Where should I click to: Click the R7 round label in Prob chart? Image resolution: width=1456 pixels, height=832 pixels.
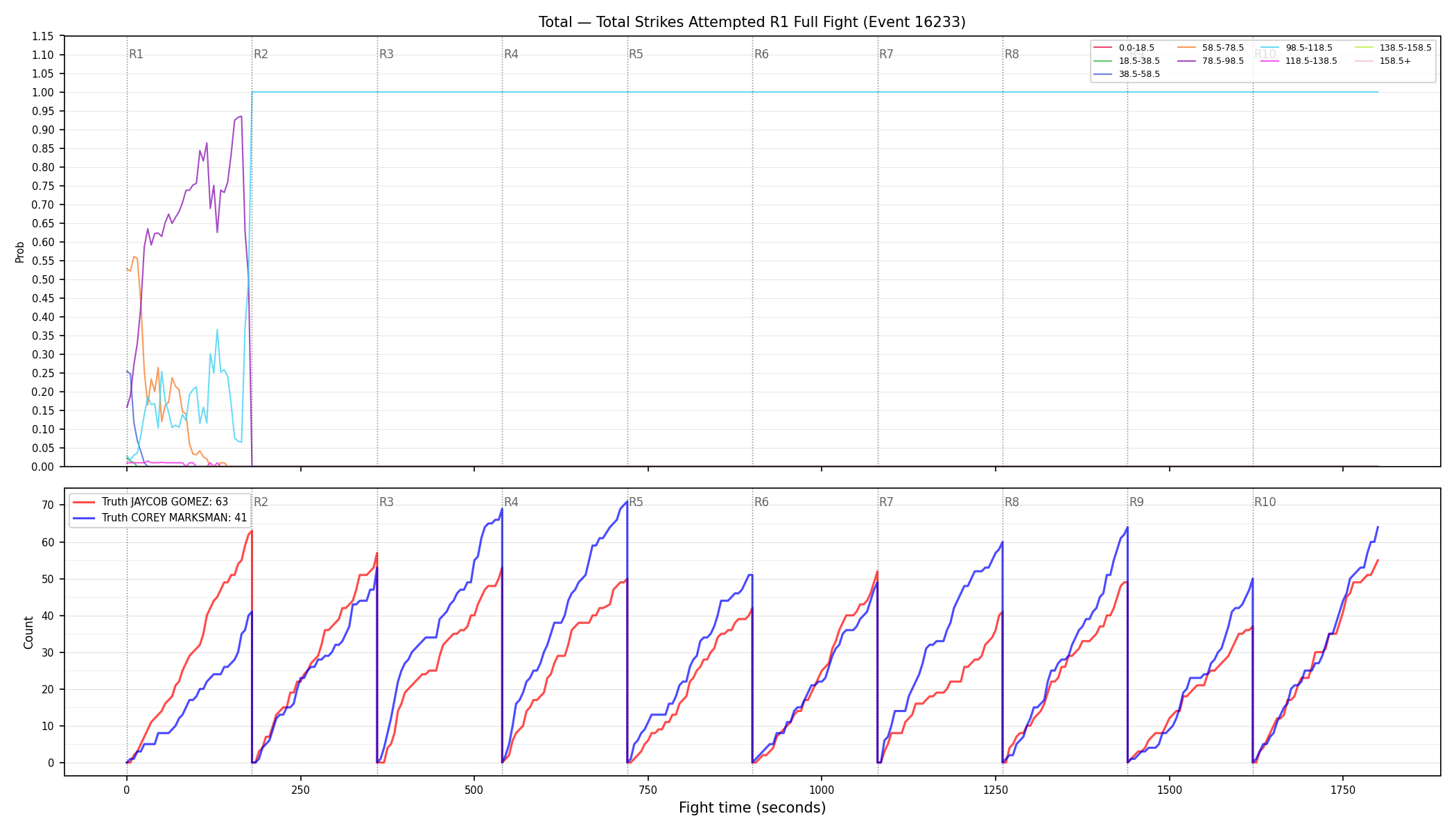(x=886, y=54)
